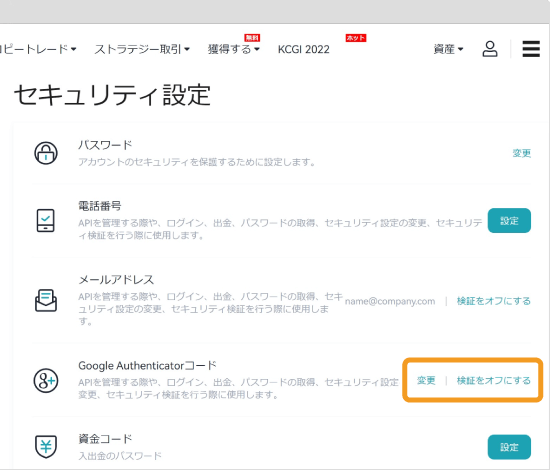The width and height of the screenshot is (550, 470).
Task: Click the password padlock icon
Action: pyautogui.click(x=46, y=153)
